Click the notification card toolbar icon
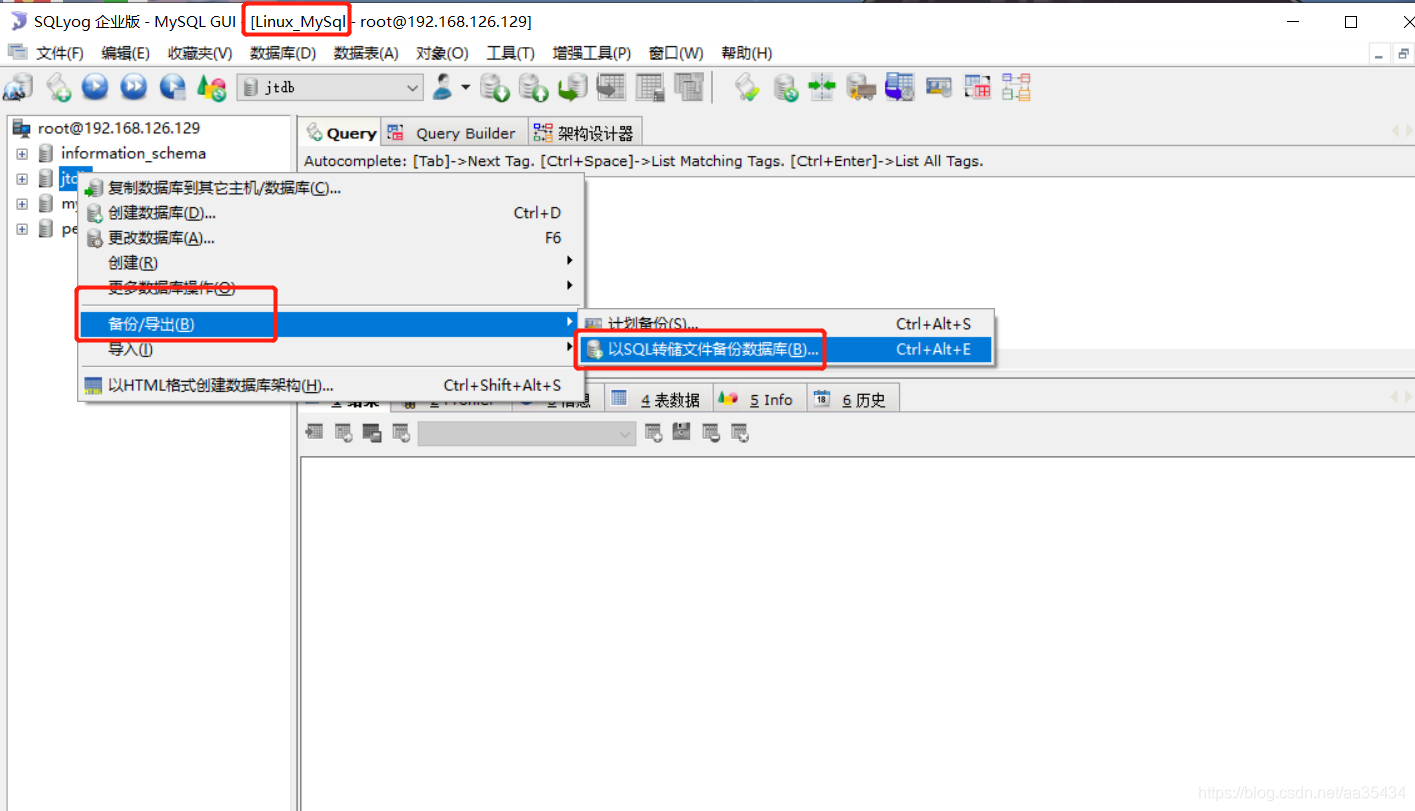Screen dimensions: 1415x811 pyautogui.click(x=938, y=88)
